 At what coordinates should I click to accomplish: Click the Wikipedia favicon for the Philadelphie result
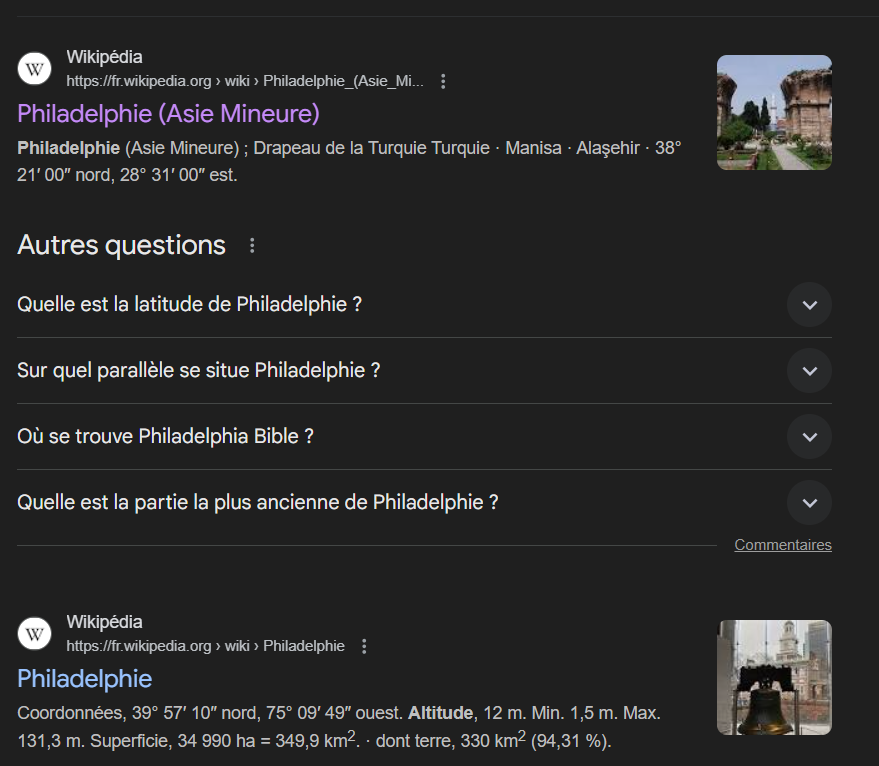[x=35, y=634]
